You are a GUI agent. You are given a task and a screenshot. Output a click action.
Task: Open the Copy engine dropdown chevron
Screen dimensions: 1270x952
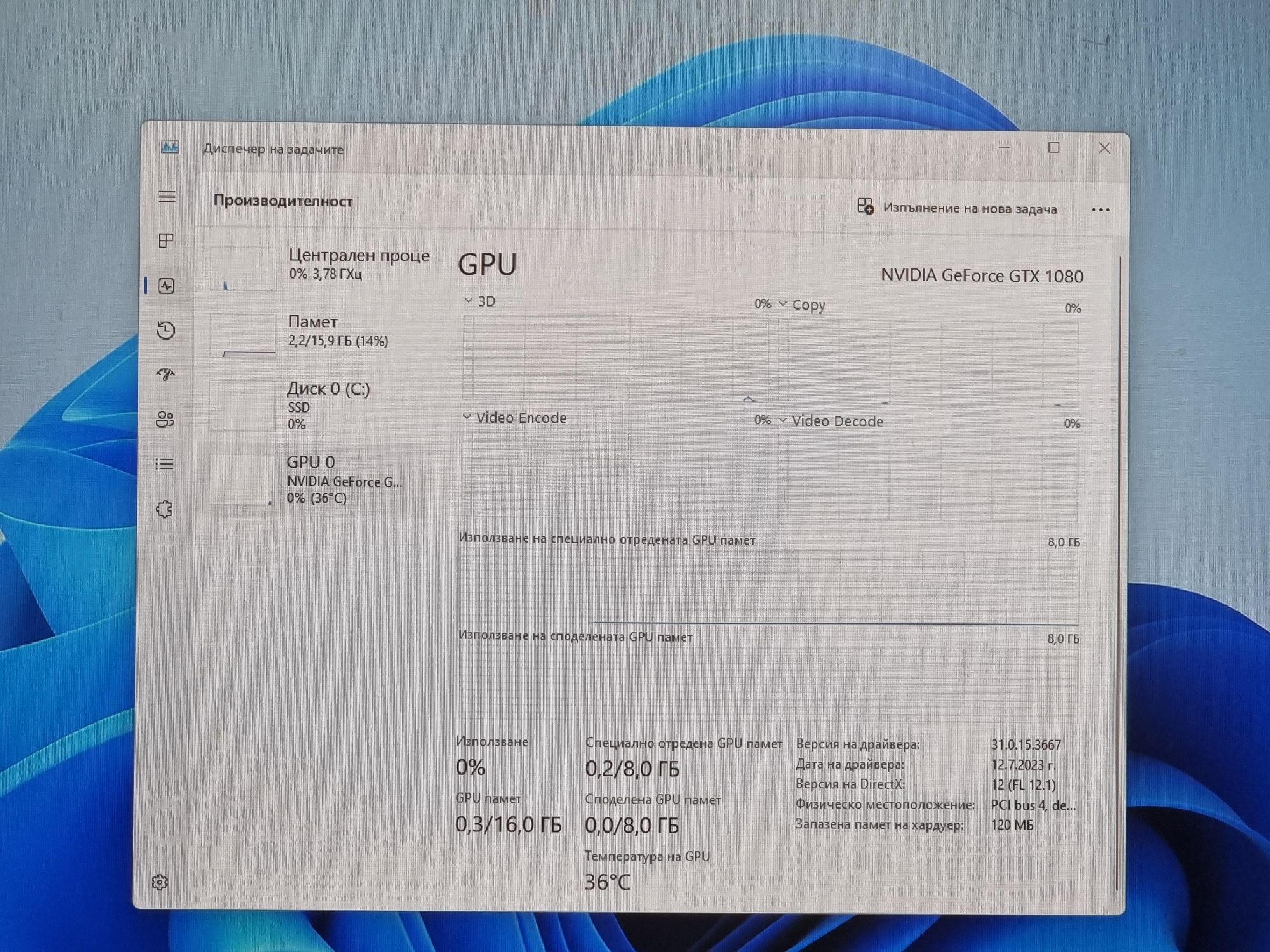pos(783,304)
